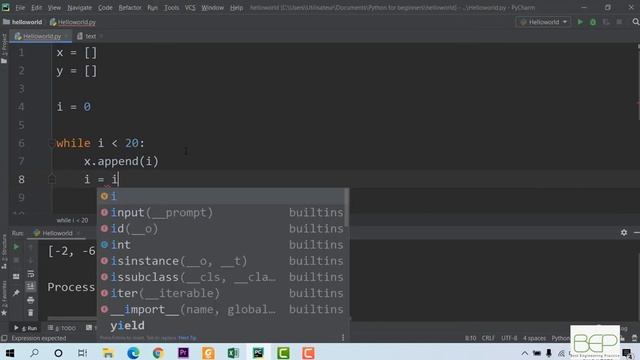Toggle soft-wrap in Run console
Screen dimensions: 640x360
click(x=31, y=273)
